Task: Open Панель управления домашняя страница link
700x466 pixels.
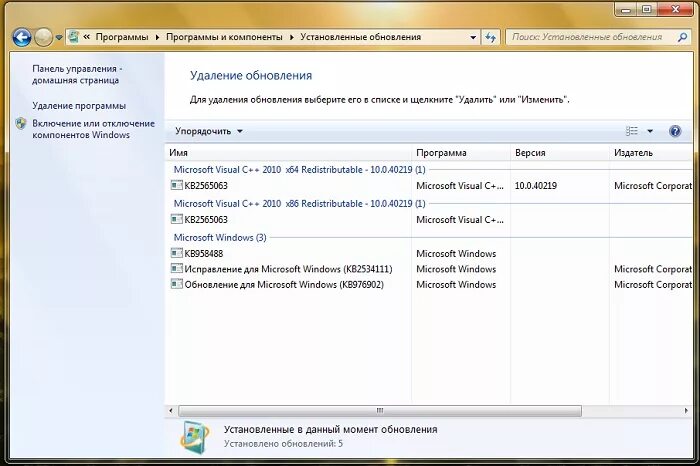Action: point(77,75)
